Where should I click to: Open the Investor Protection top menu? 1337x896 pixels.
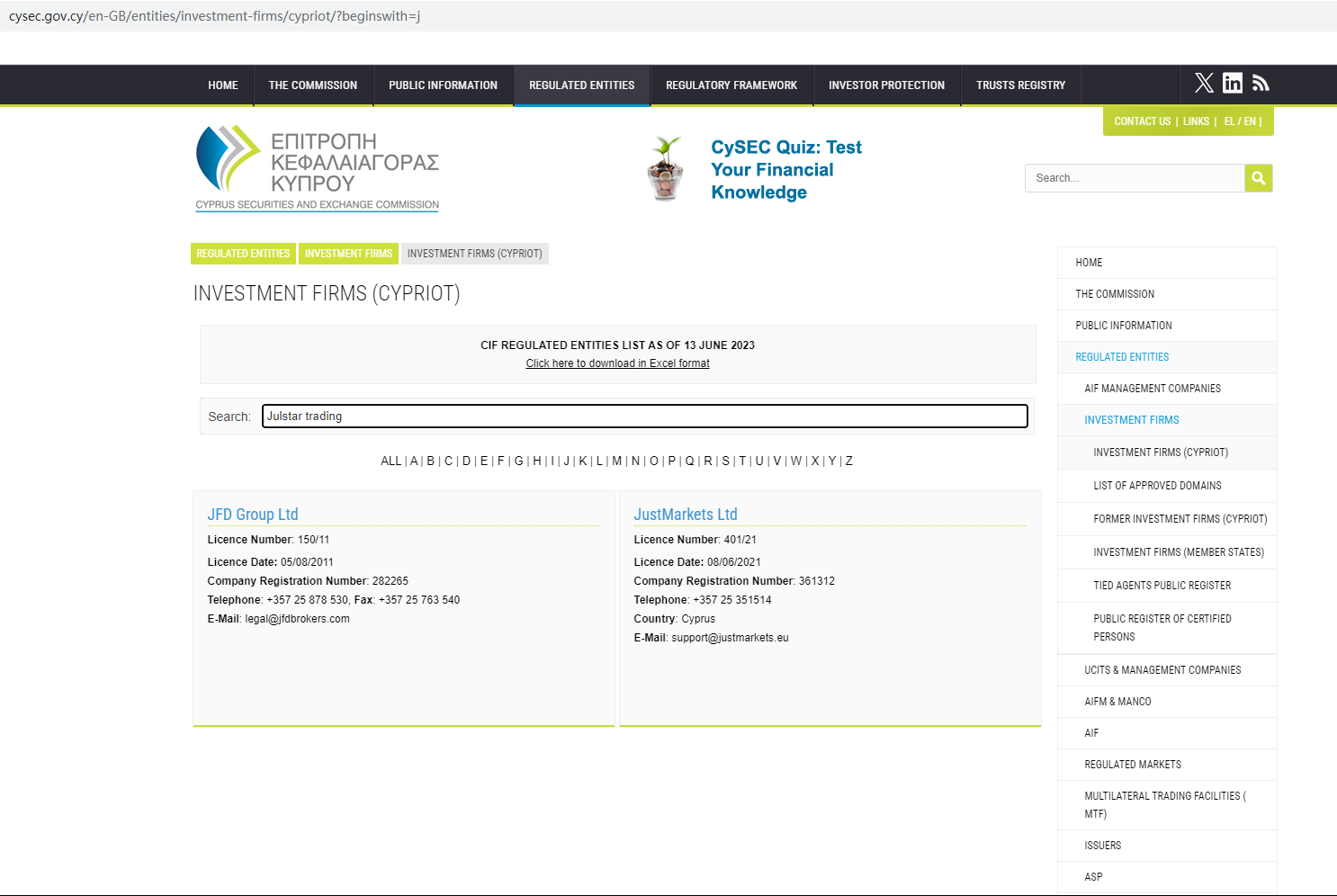[886, 85]
